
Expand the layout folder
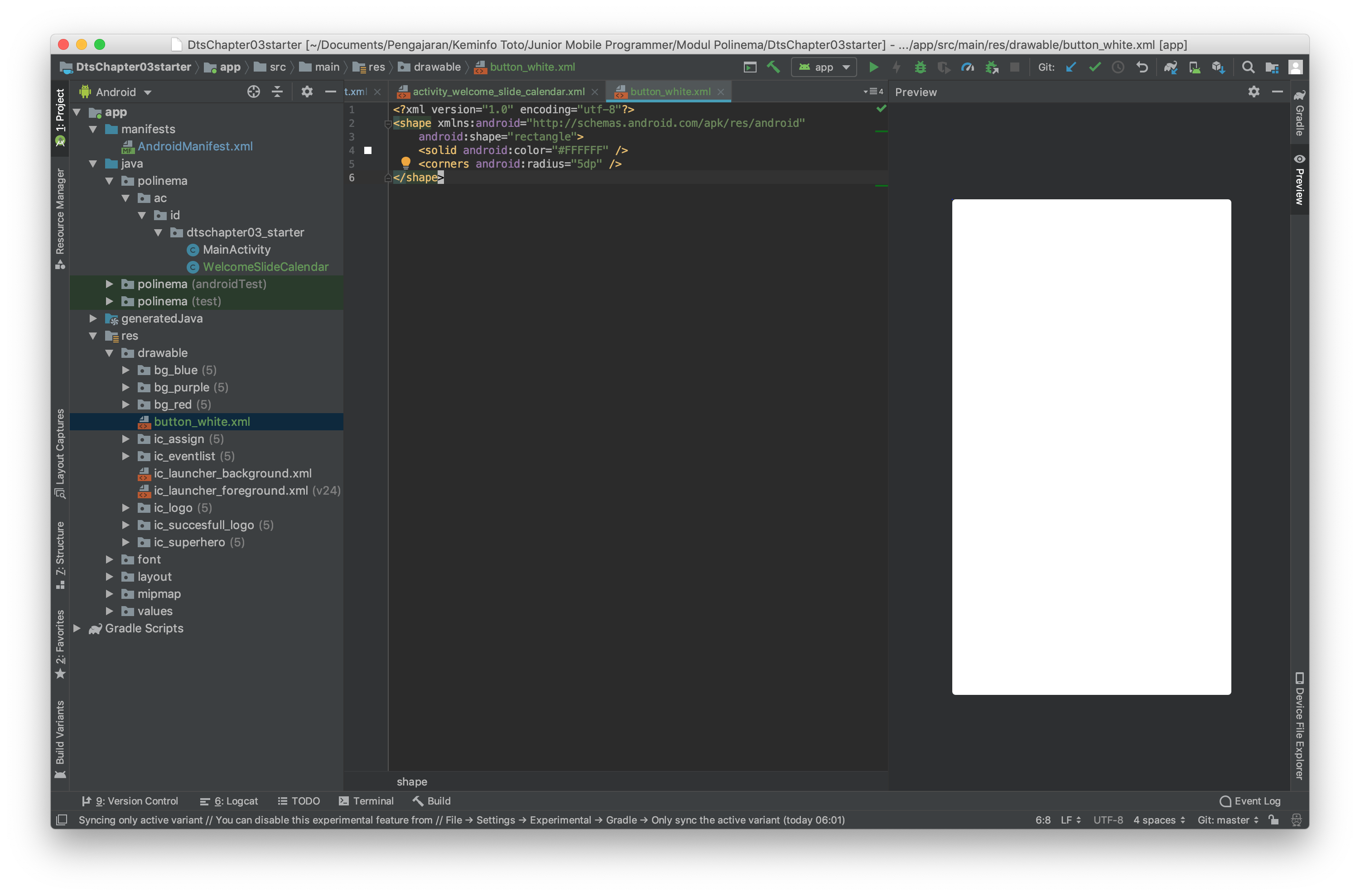pos(109,577)
